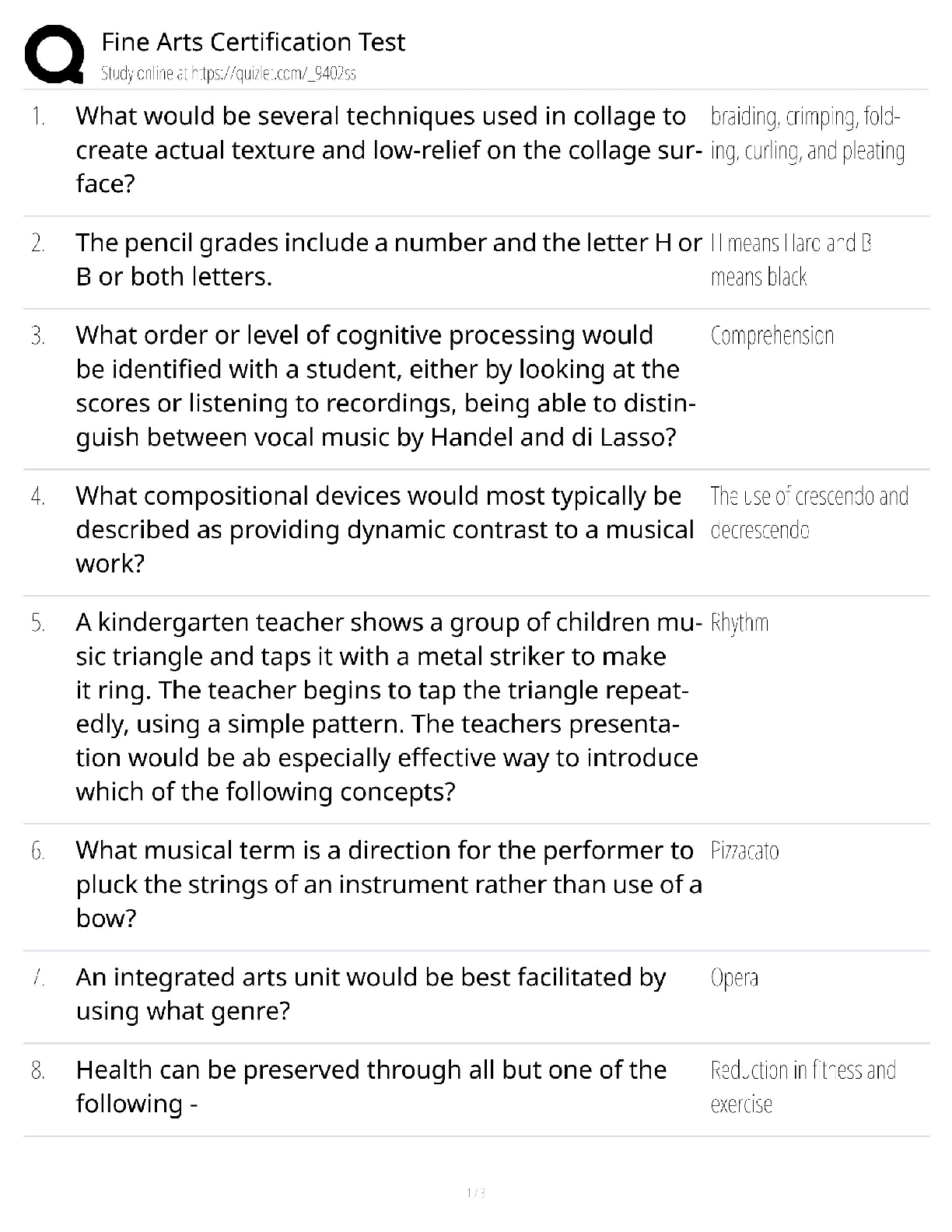Click the crescendo and decrescendo answer
Image resolution: width=952 pixels, height=1232 pixels.
click(x=809, y=513)
